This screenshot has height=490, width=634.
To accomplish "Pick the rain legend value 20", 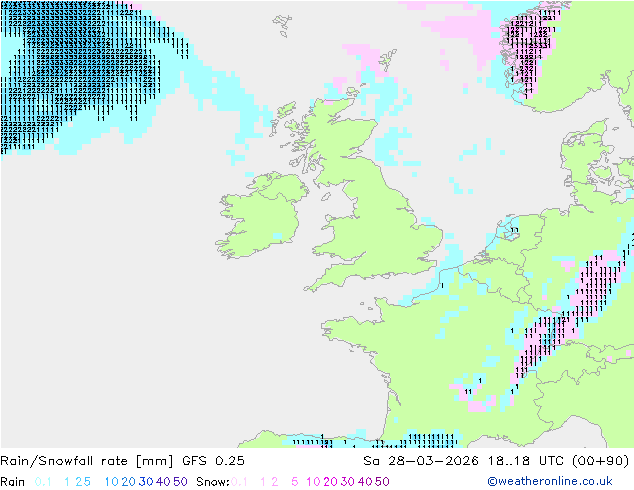I will pyautogui.click(x=129, y=482).
